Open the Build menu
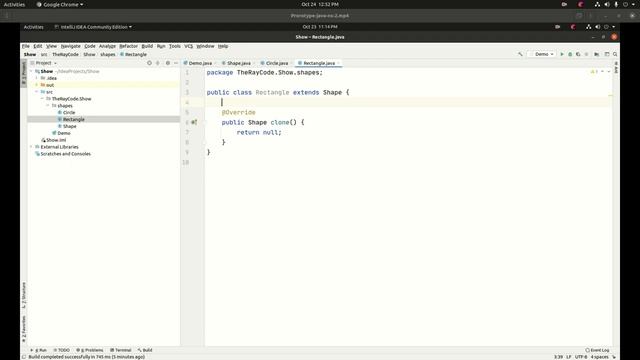640x360 pixels. [147, 46]
